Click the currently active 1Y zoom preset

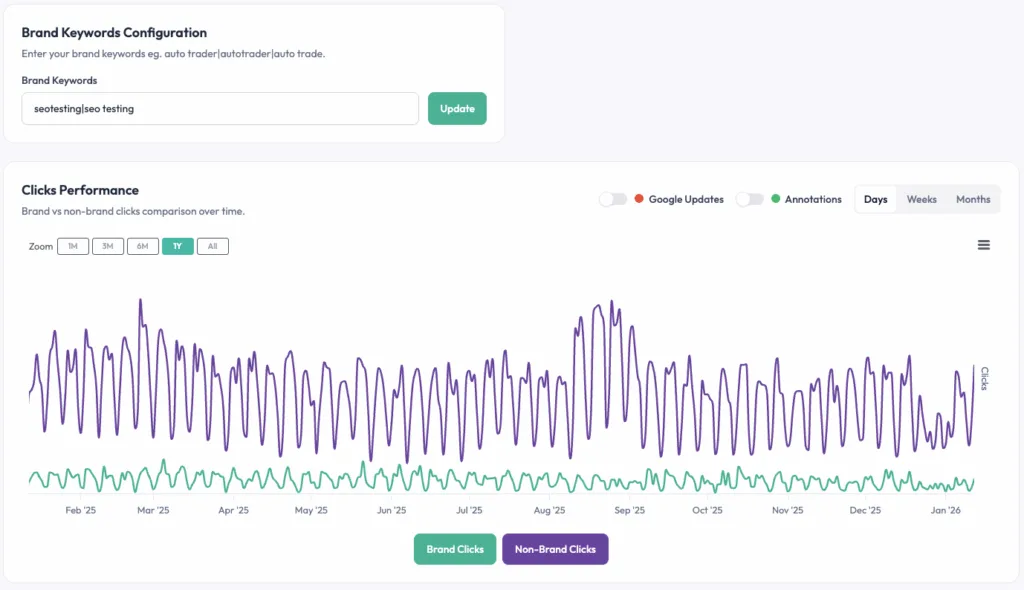[x=177, y=245]
